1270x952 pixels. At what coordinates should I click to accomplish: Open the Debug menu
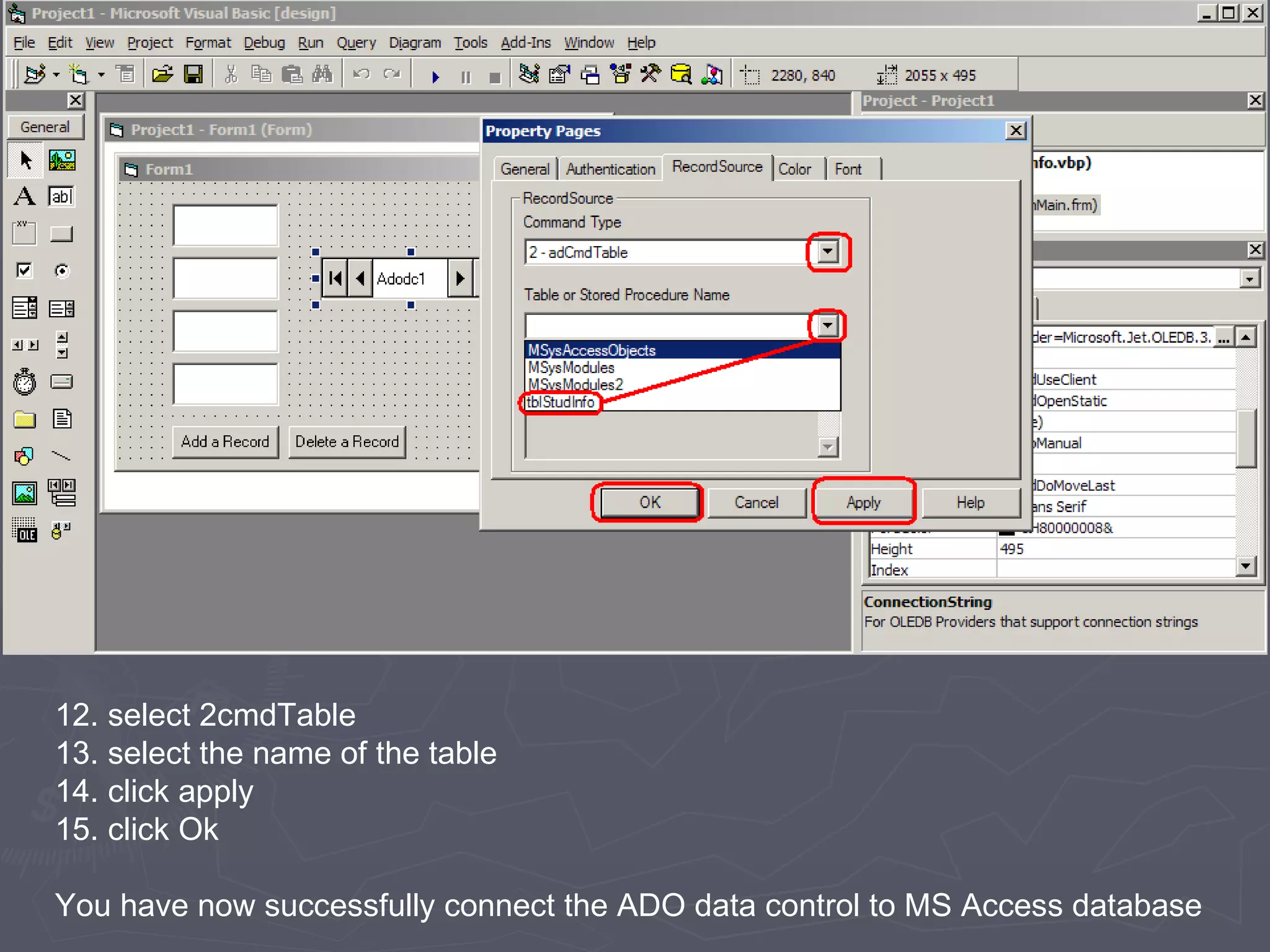pos(264,42)
